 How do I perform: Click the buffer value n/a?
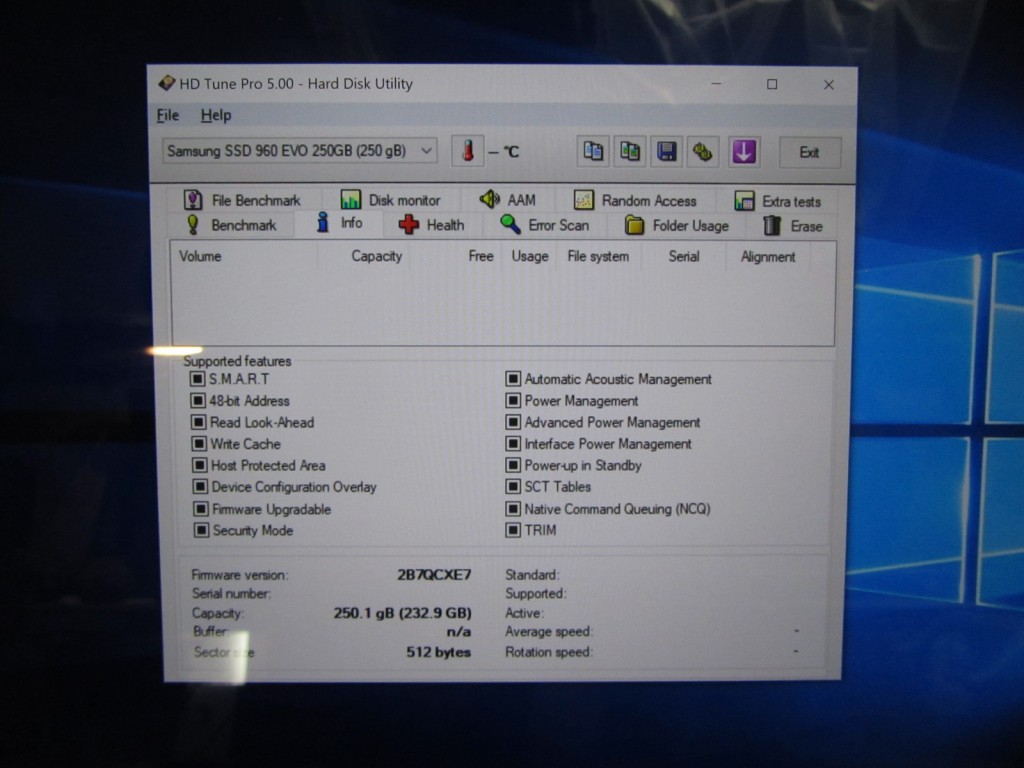(x=458, y=632)
